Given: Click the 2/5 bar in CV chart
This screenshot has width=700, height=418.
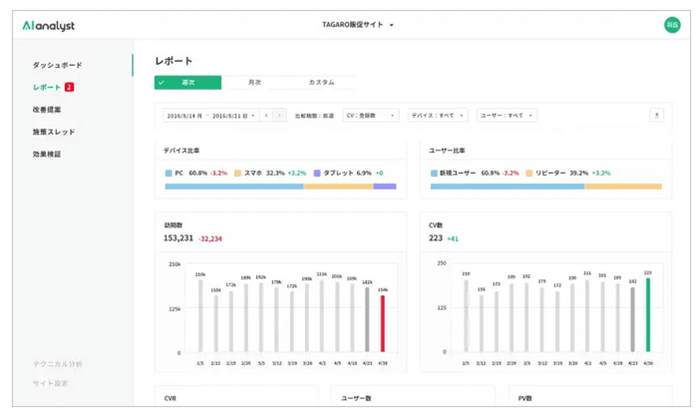Looking at the screenshot, I should [x=466, y=316].
